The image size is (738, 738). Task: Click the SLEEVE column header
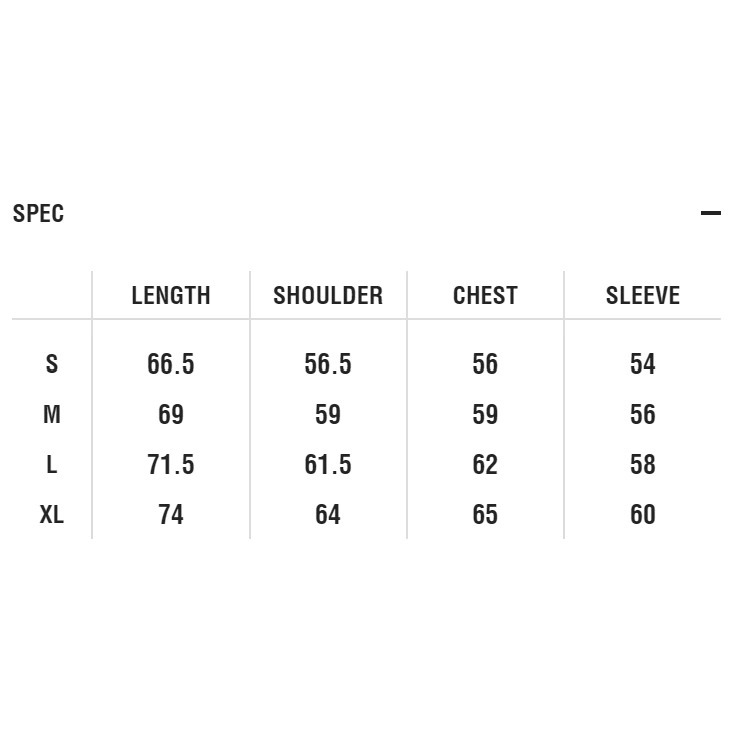click(x=642, y=296)
